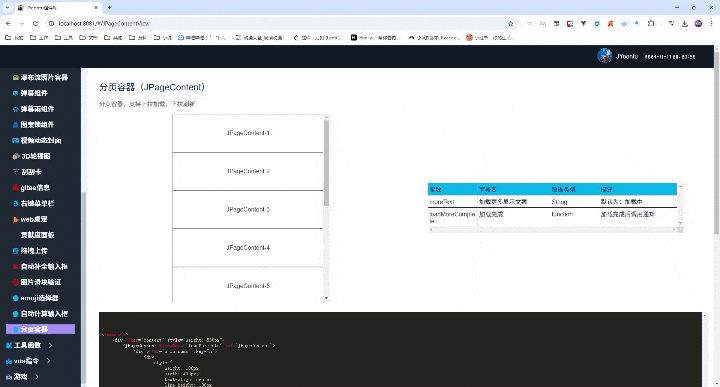This screenshot has height=387, width=720.
Task: Click the String type cell
Action: tap(574, 202)
